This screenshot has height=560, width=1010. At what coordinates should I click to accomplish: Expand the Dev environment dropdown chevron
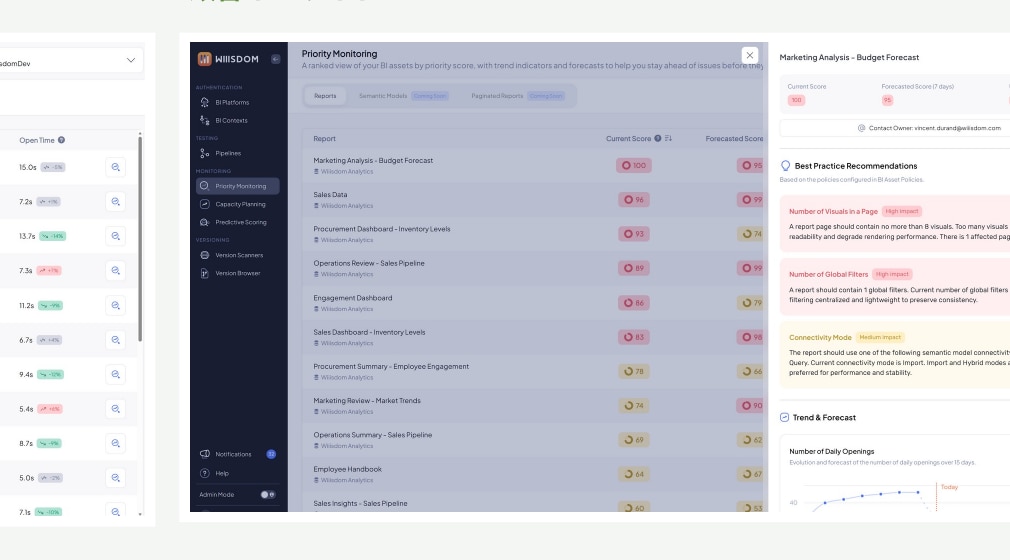(x=131, y=61)
